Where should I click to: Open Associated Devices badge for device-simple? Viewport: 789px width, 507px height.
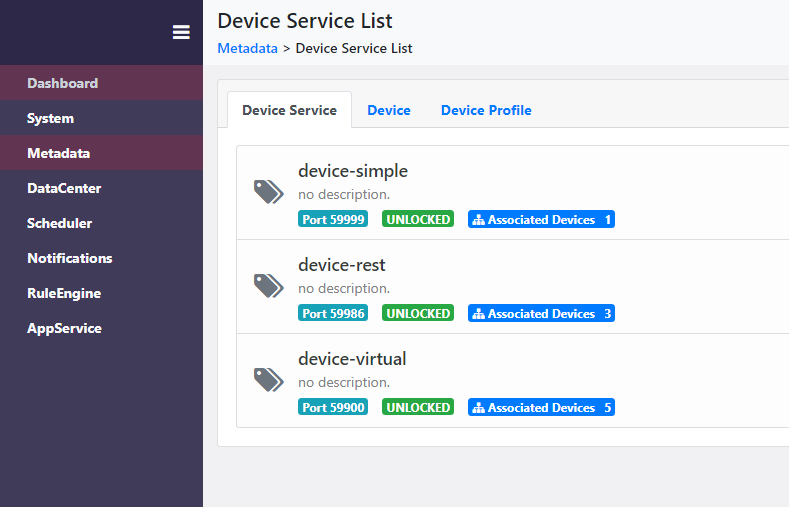(541, 219)
